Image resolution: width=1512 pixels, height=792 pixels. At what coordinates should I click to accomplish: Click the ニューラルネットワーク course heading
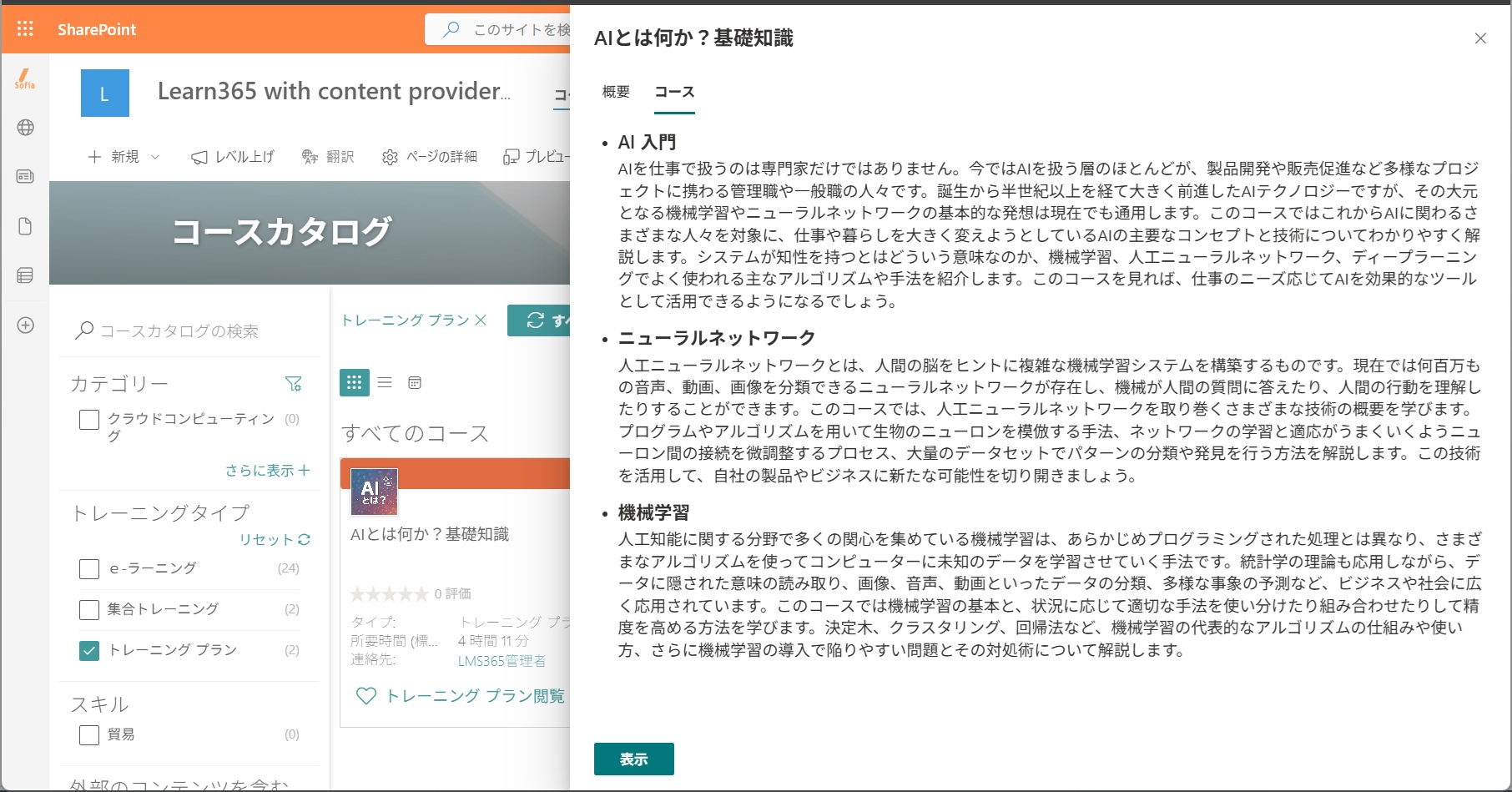tap(717, 338)
